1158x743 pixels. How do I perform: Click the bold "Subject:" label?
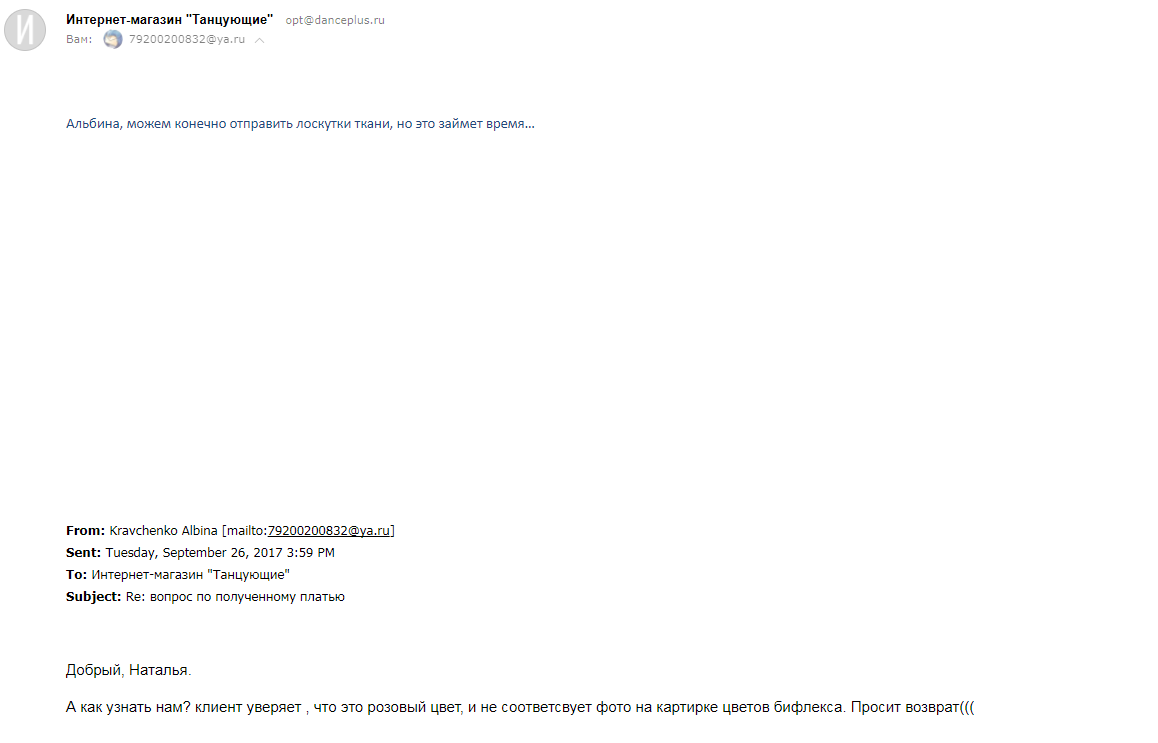(93, 597)
